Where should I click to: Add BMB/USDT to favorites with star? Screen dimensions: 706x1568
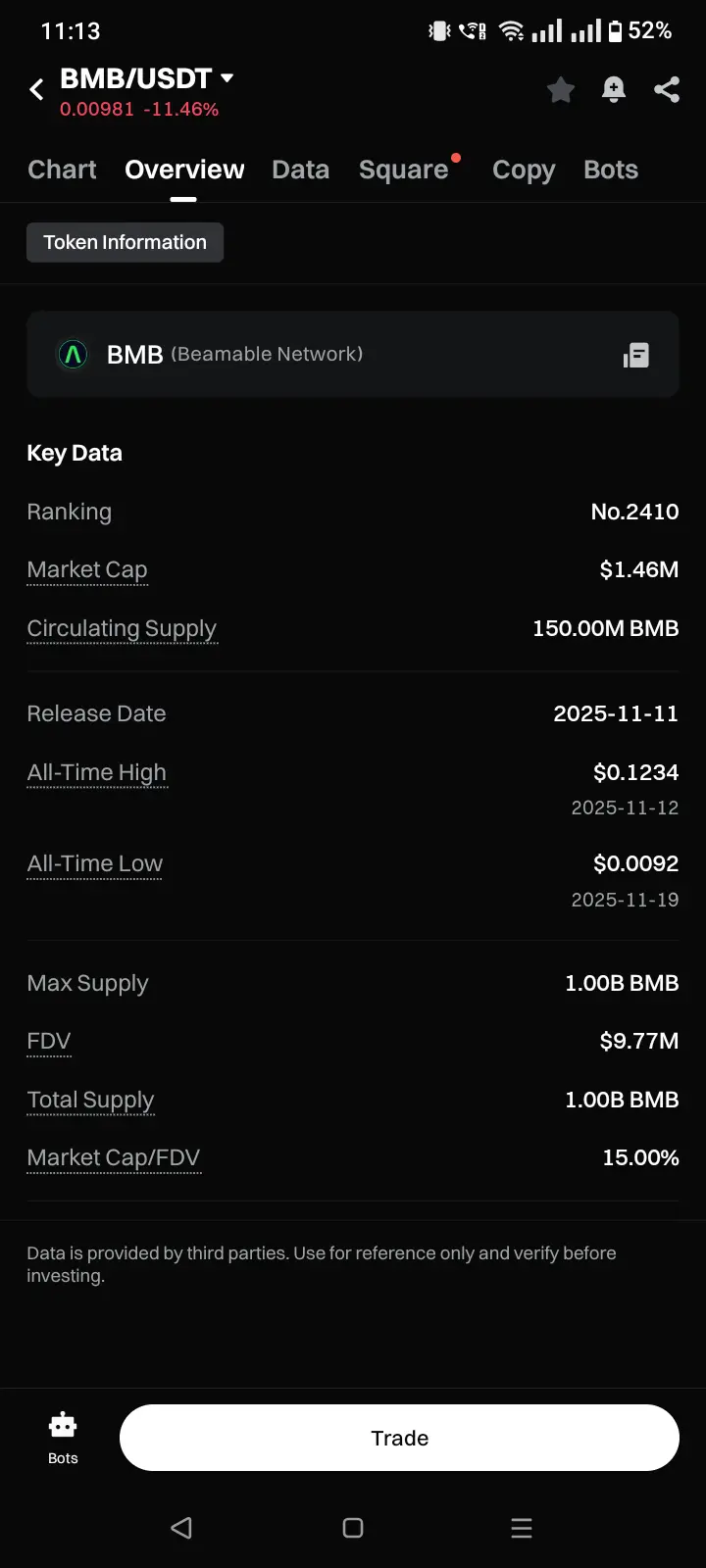561,90
